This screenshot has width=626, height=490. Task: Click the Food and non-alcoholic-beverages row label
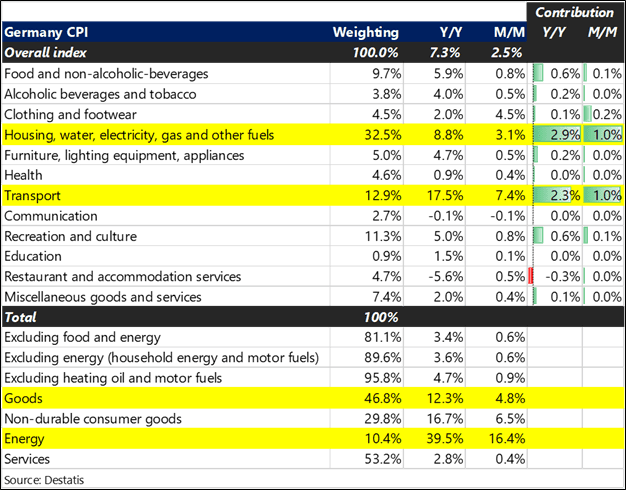pyautogui.click(x=107, y=73)
